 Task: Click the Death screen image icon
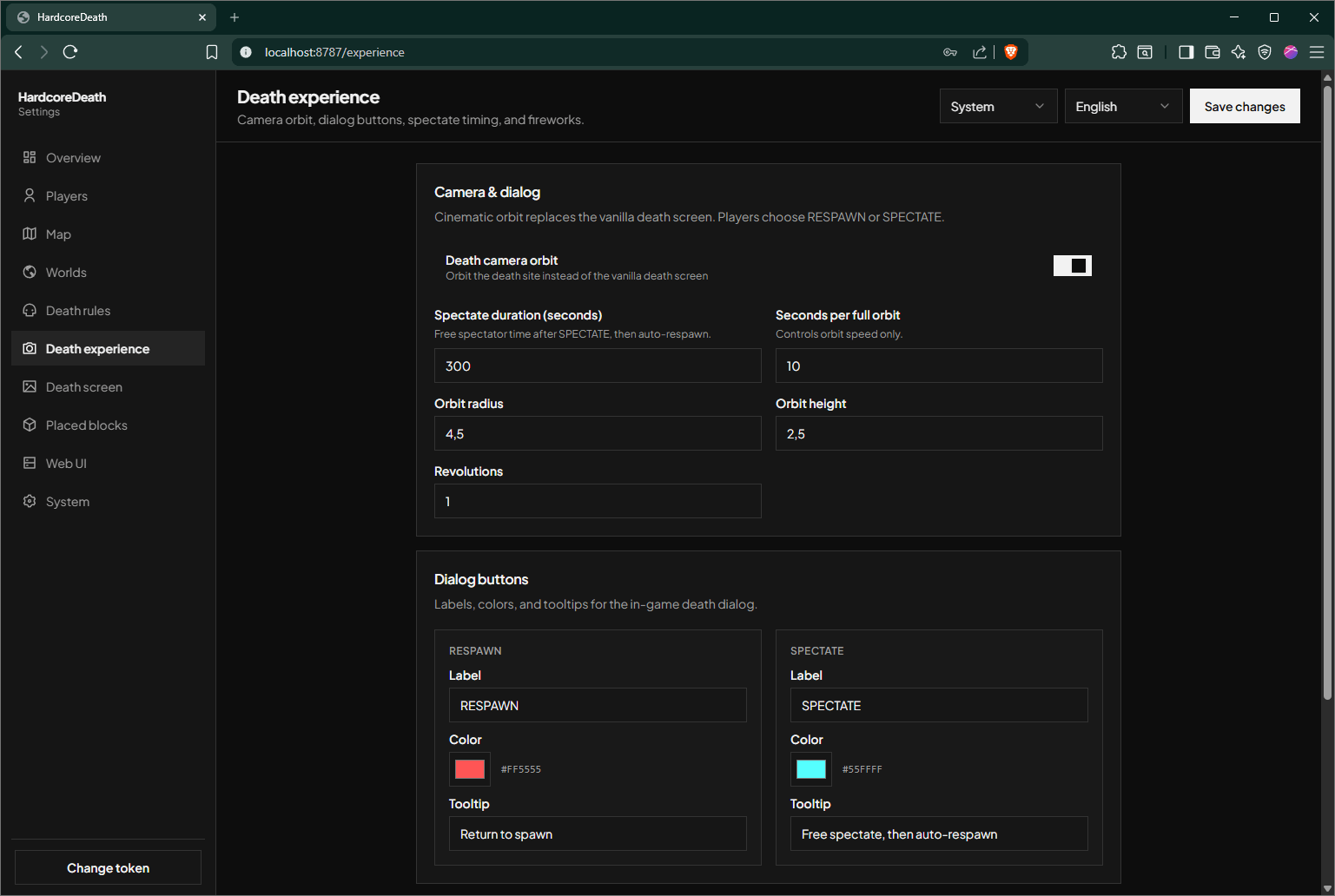coord(30,386)
